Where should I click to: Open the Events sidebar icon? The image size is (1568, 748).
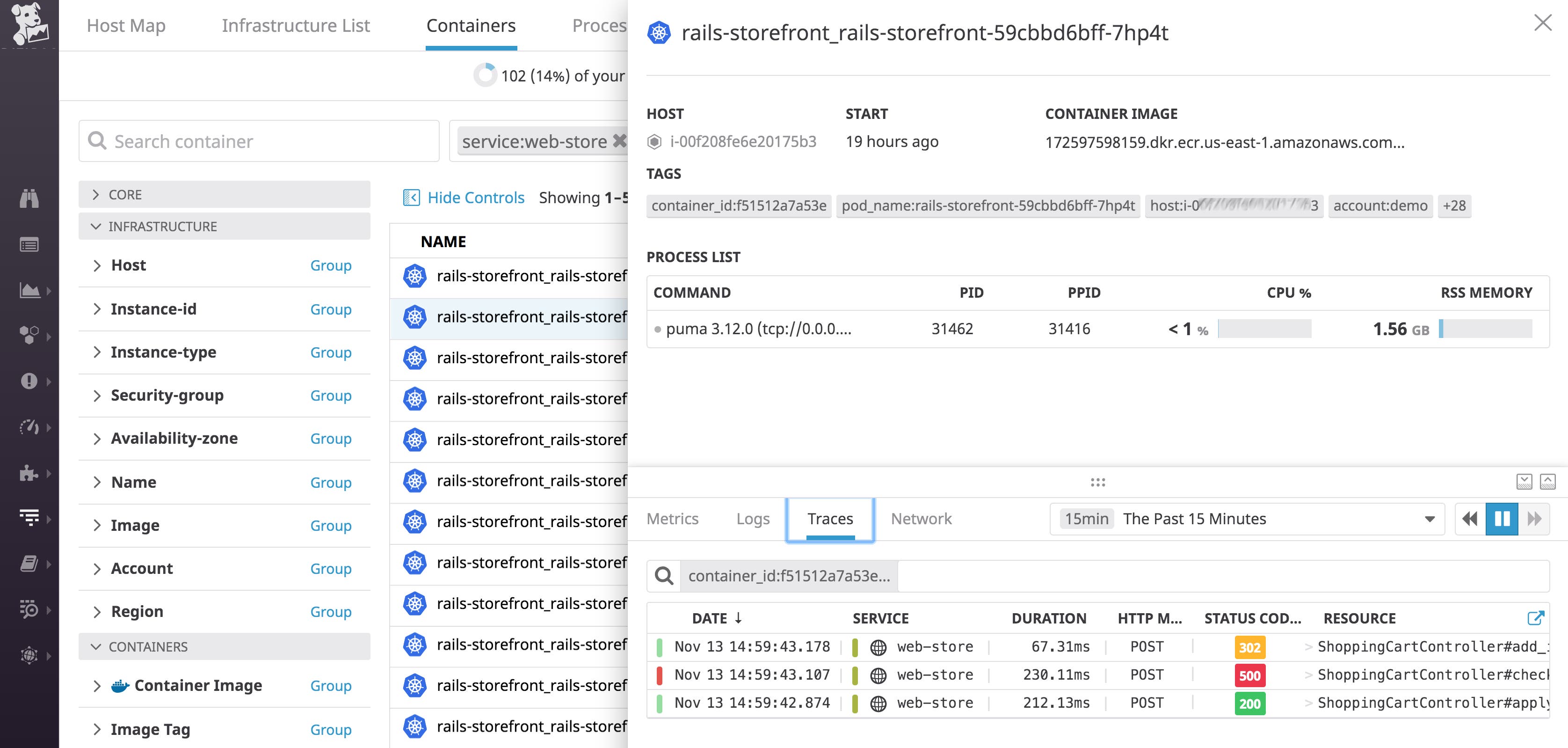(x=29, y=244)
